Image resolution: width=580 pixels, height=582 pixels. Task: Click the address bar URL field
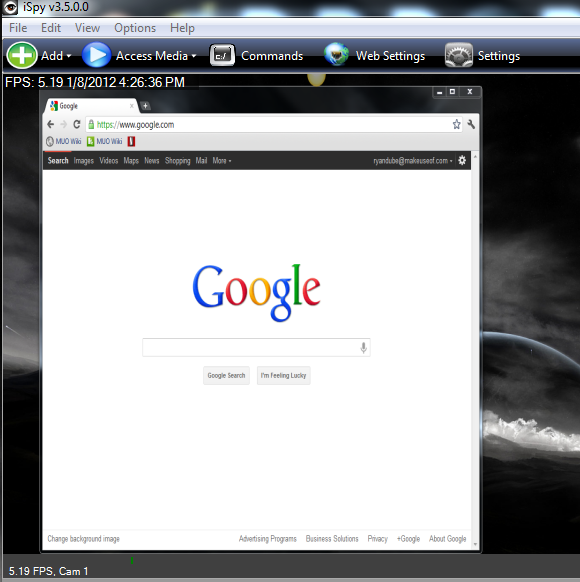coord(274,125)
